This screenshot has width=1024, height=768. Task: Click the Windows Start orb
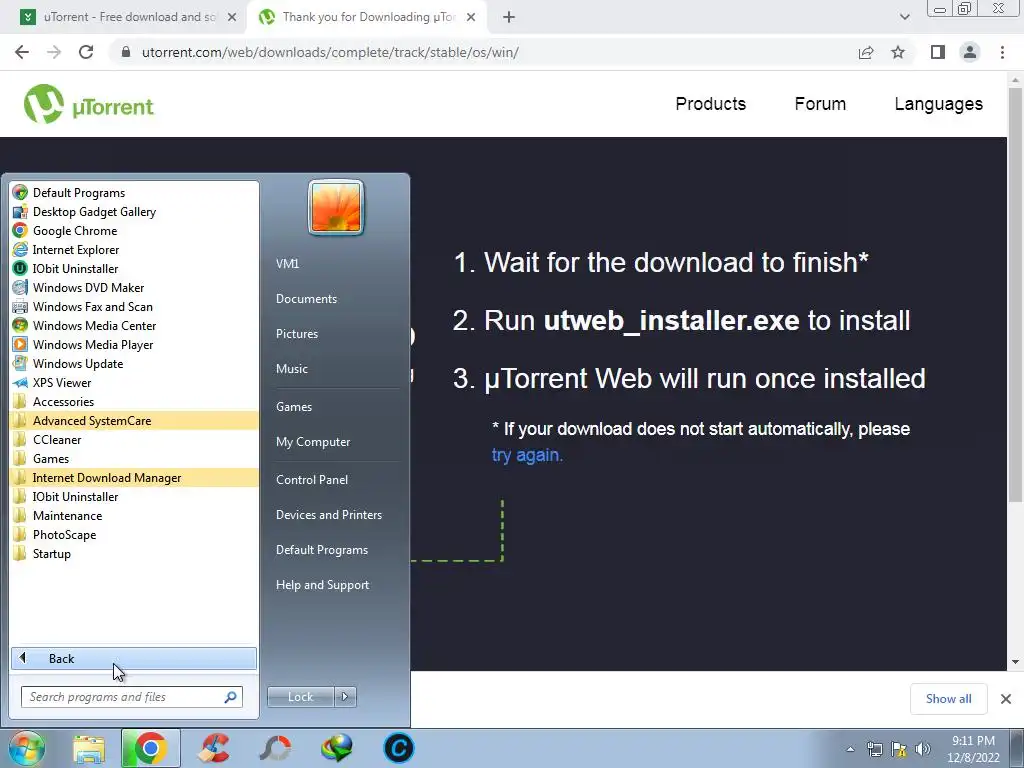(26, 748)
